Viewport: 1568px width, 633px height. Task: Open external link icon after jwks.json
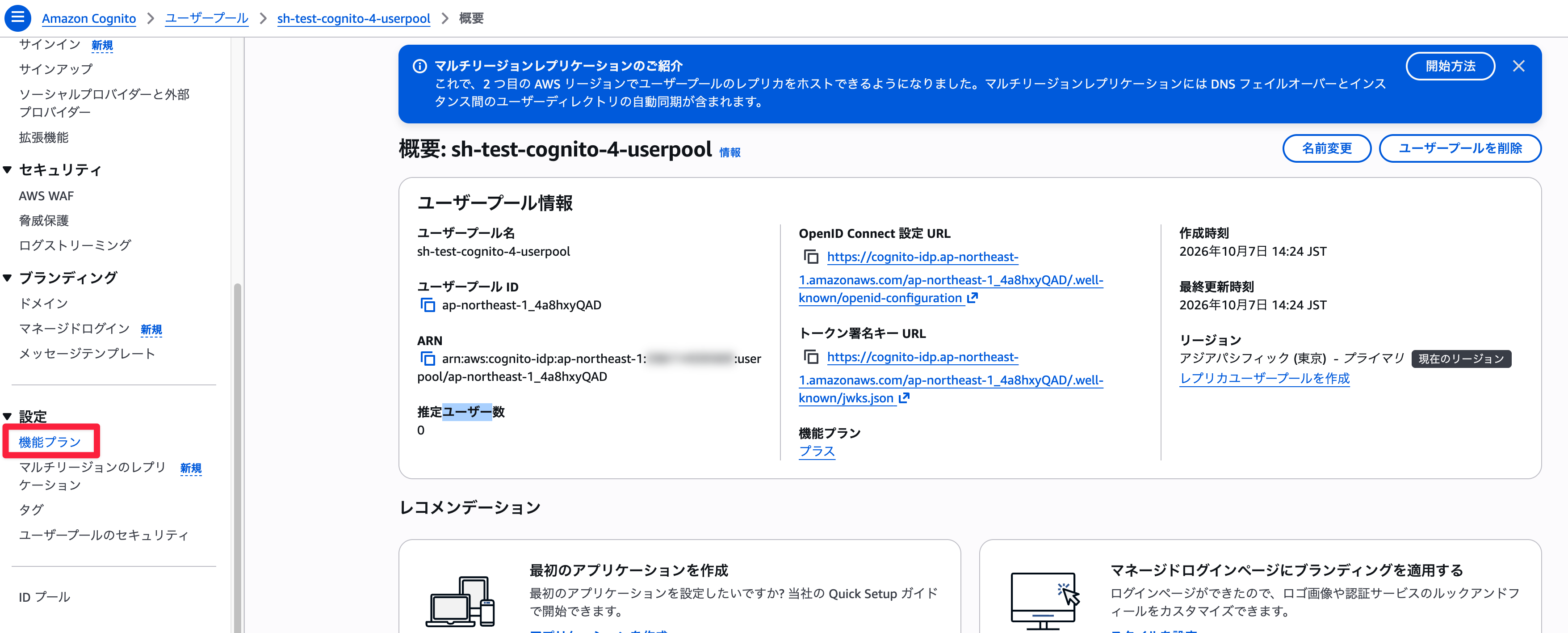[904, 398]
